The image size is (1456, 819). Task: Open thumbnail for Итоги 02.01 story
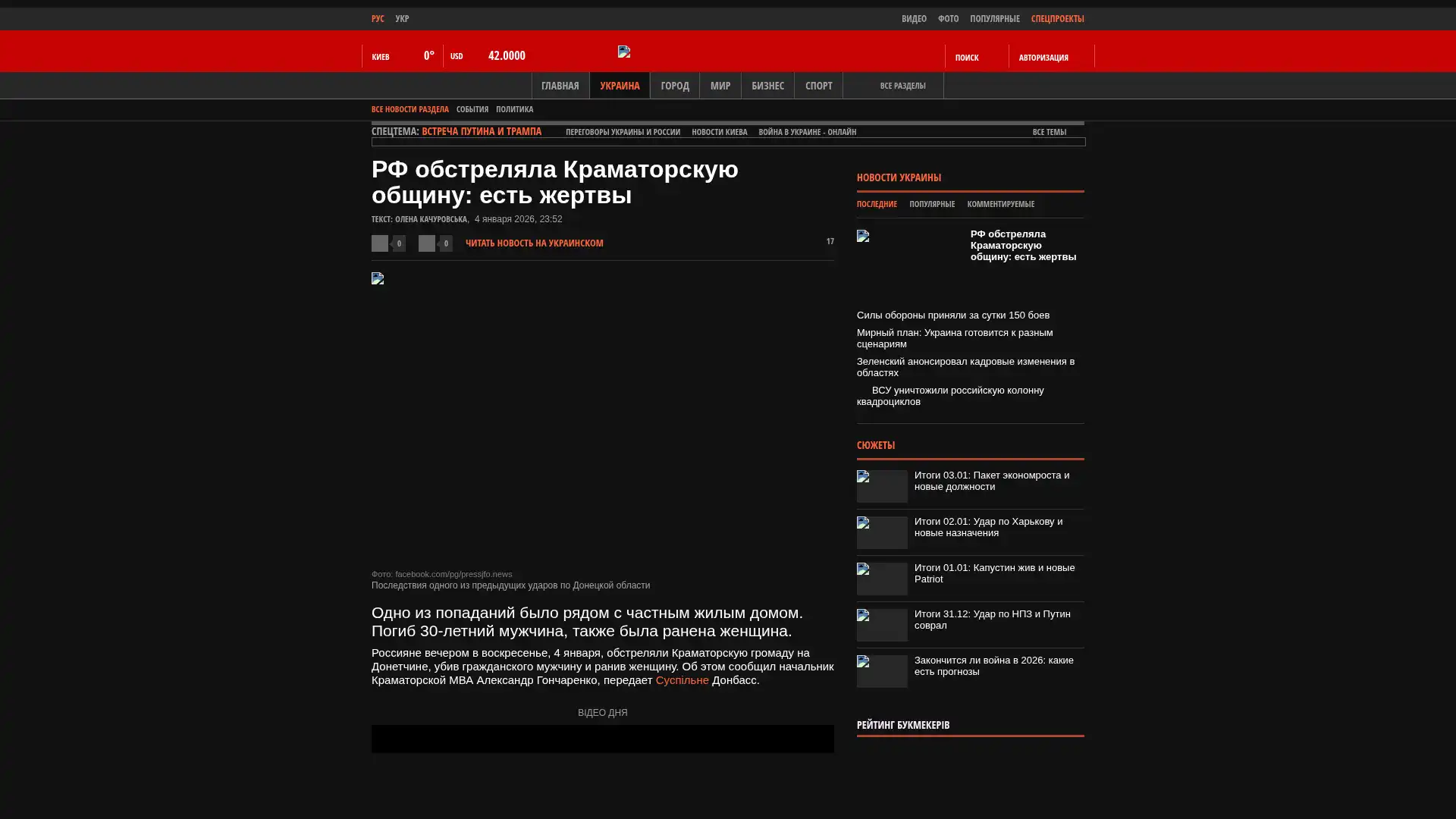[x=882, y=532]
